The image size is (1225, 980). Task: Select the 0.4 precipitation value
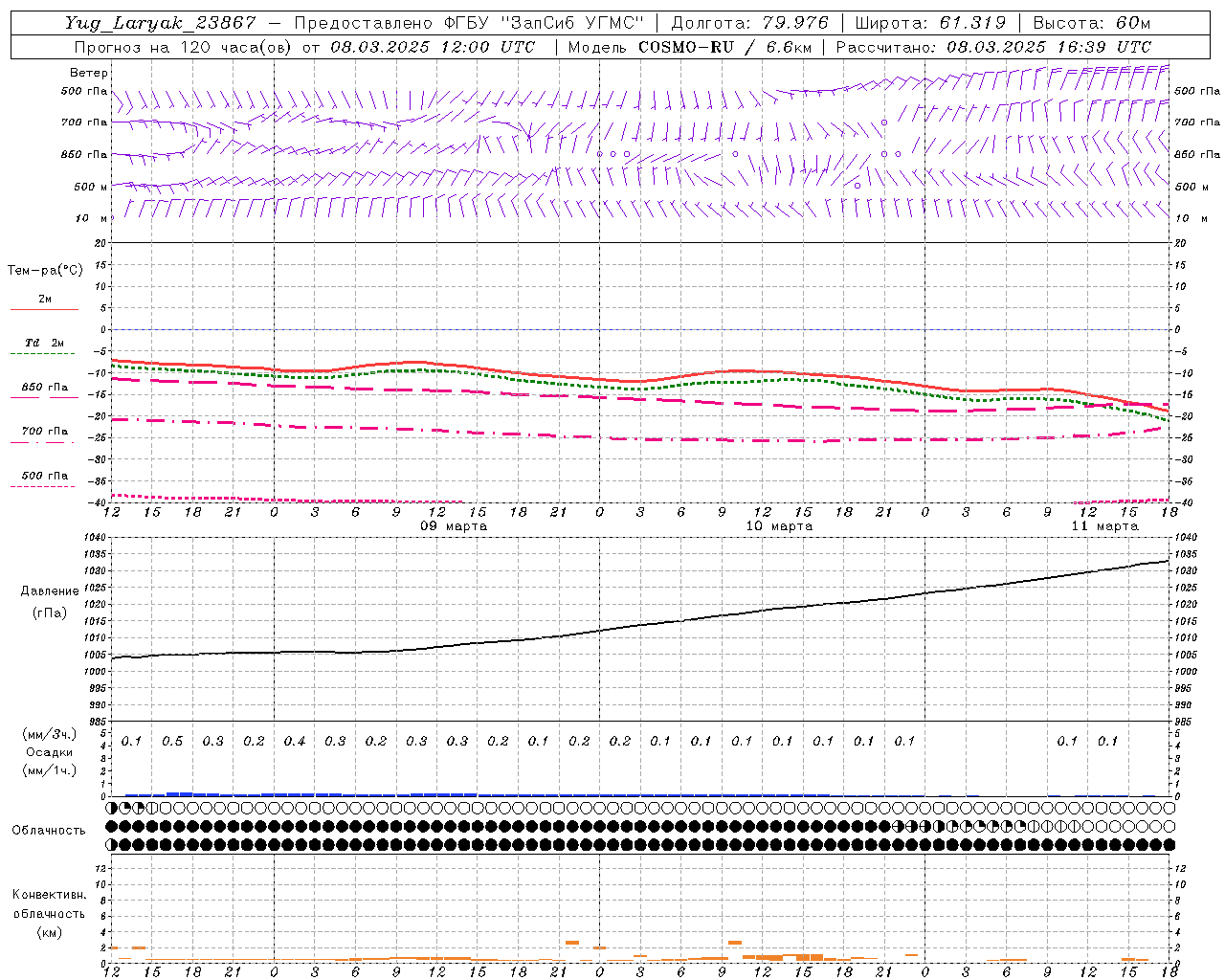coord(294,741)
